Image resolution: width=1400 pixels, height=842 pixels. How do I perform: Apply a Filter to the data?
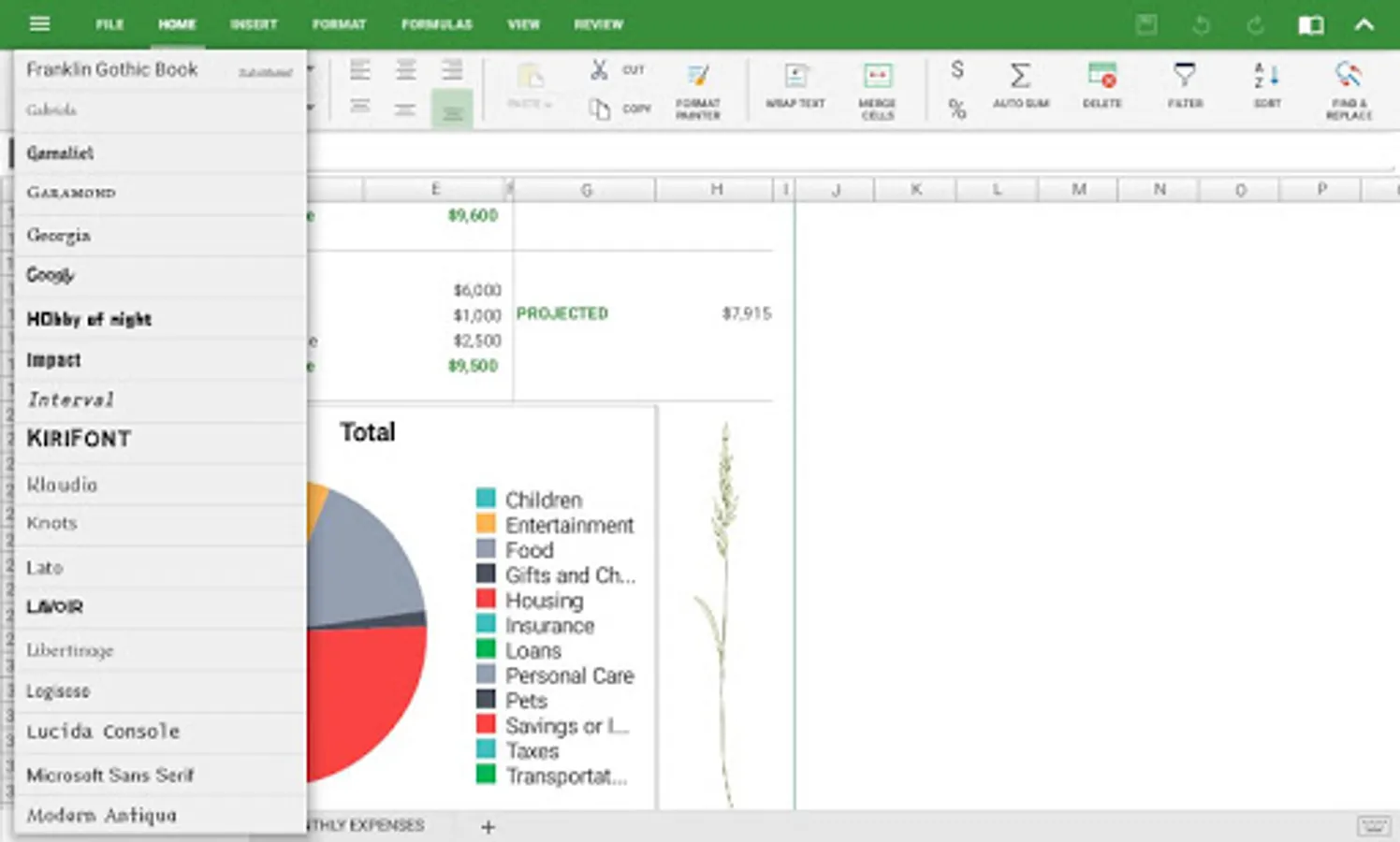click(1185, 86)
